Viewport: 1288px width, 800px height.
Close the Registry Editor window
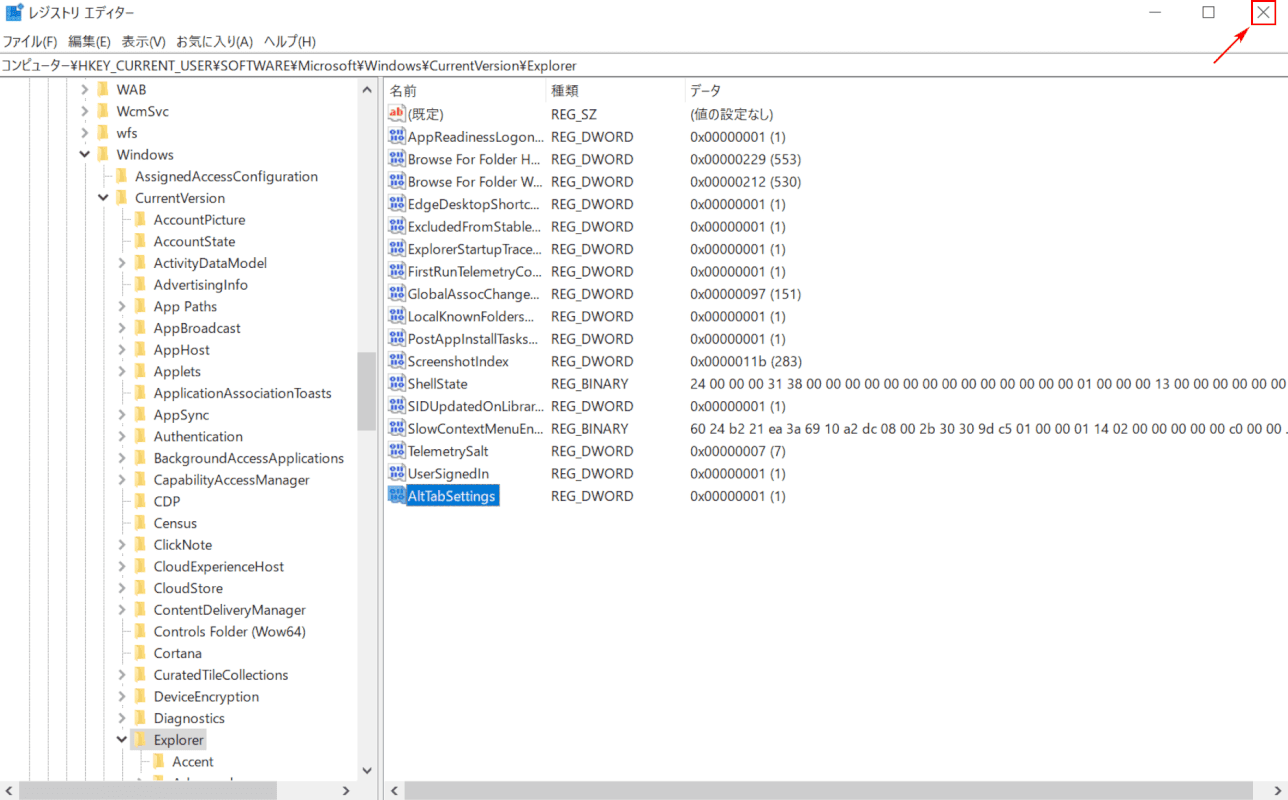[x=1264, y=12]
